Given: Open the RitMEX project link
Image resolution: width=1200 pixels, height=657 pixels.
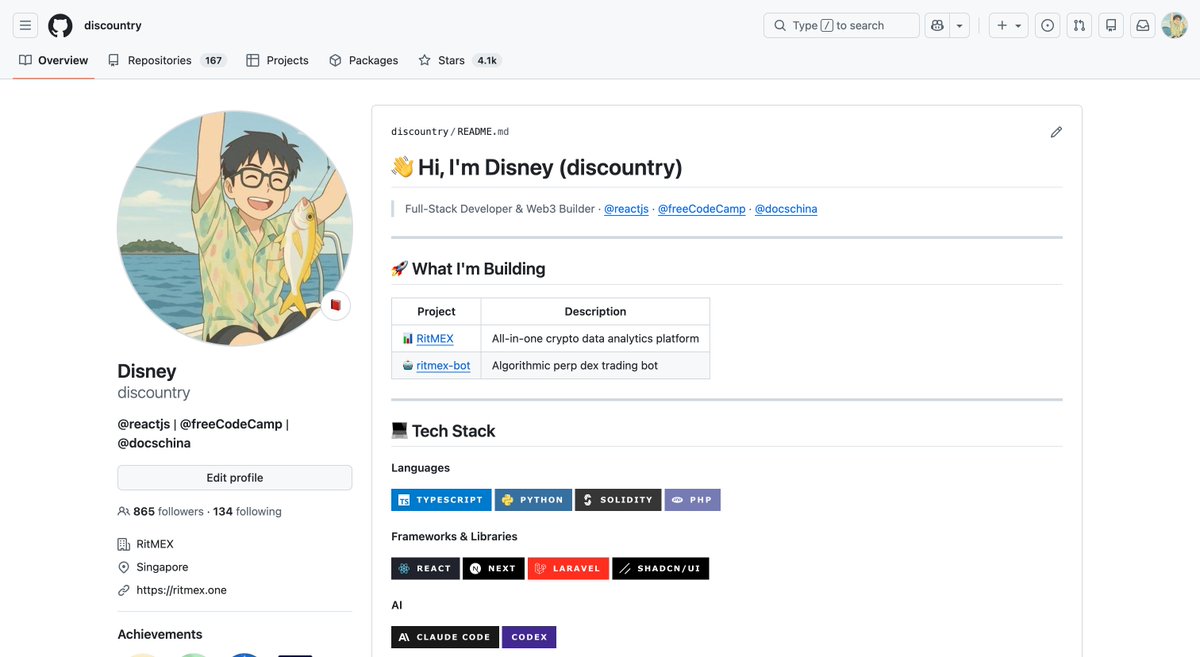Looking at the screenshot, I should click(435, 339).
